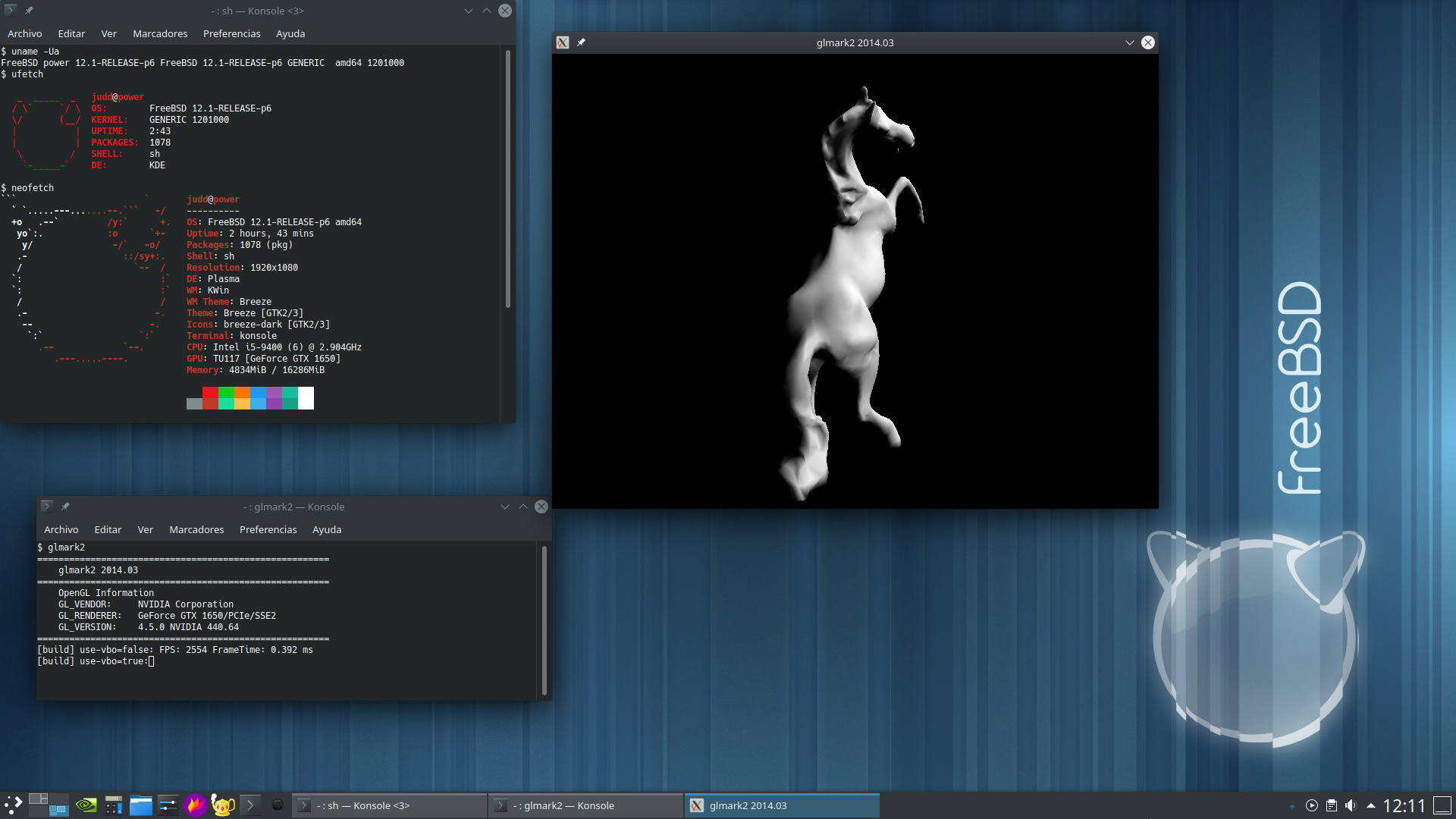Click 'GL_VERSION: 4.5.0 NVIDIA 440.64' line
The height and width of the screenshot is (819, 1456).
pyautogui.click(x=149, y=627)
